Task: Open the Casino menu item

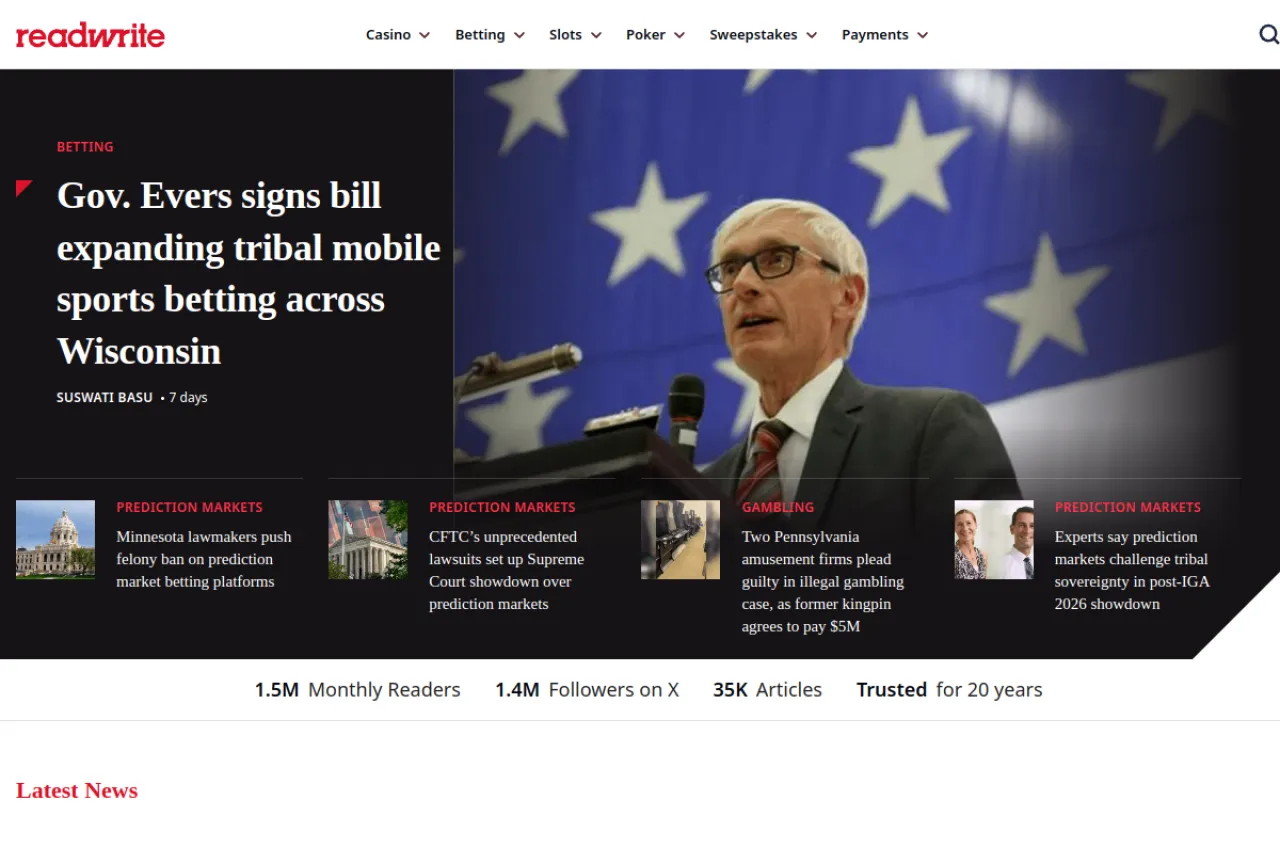Action: (388, 35)
